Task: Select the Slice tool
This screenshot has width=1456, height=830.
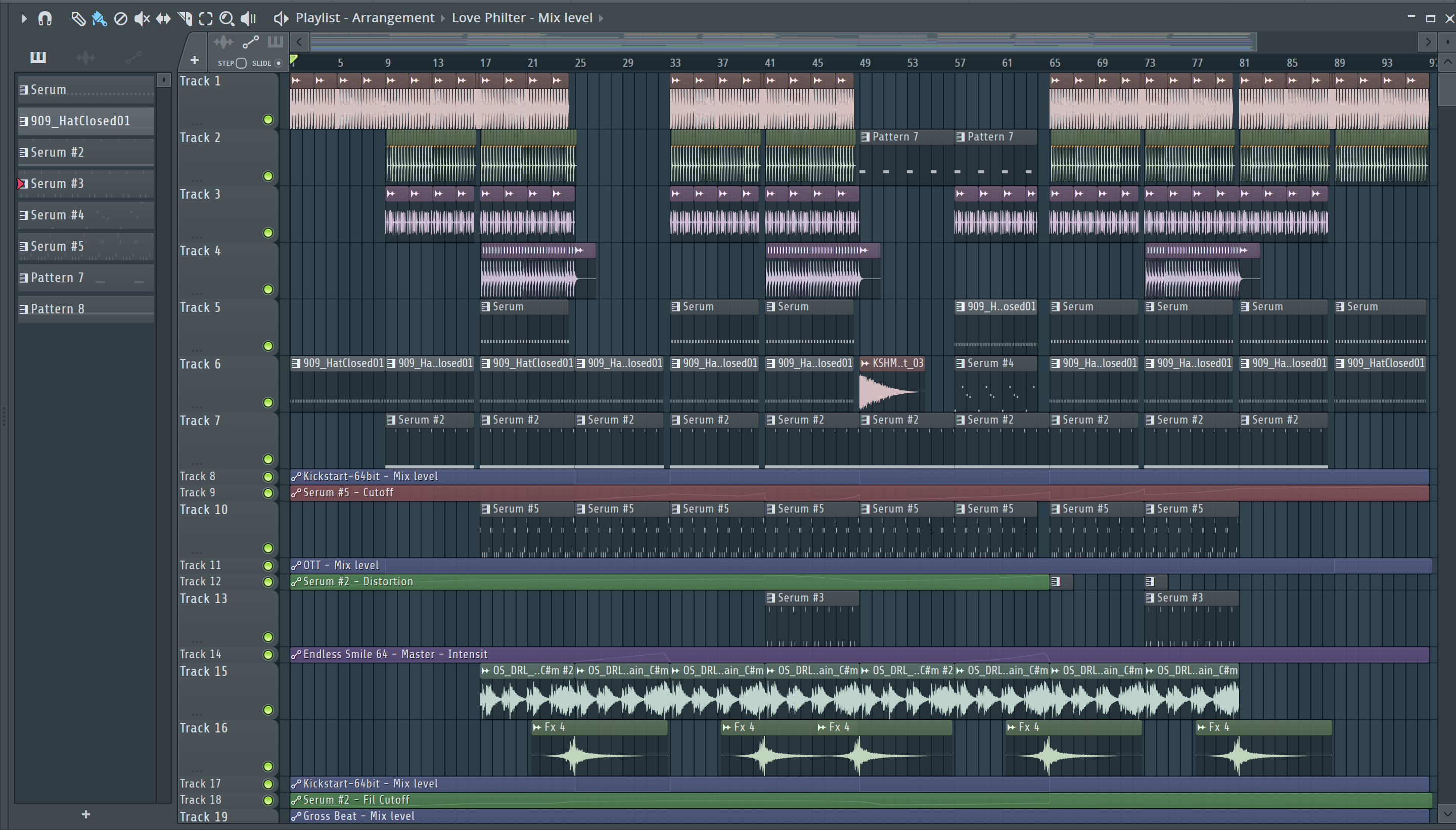Action: click(185, 19)
